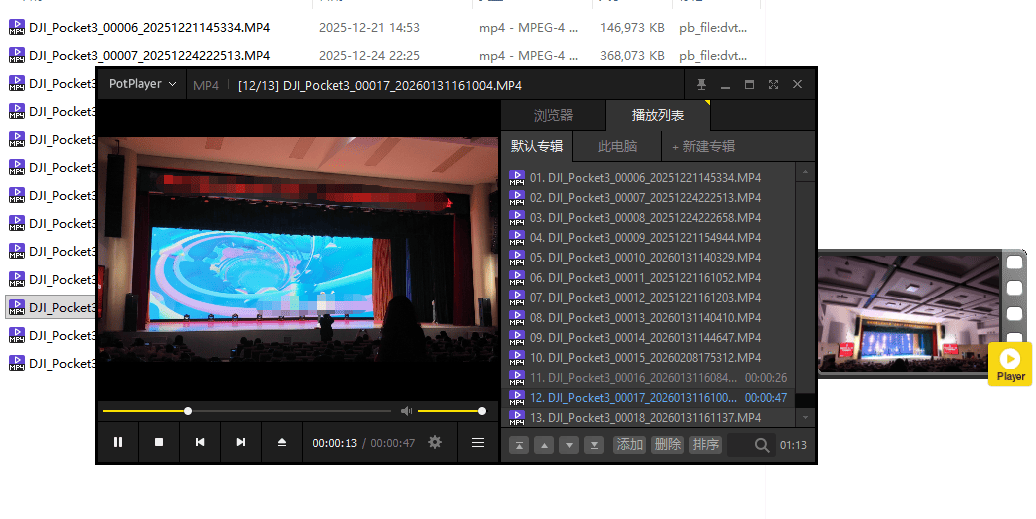Click the video playback area
This screenshot has height=519, width=1036.
(x=298, y=250)
